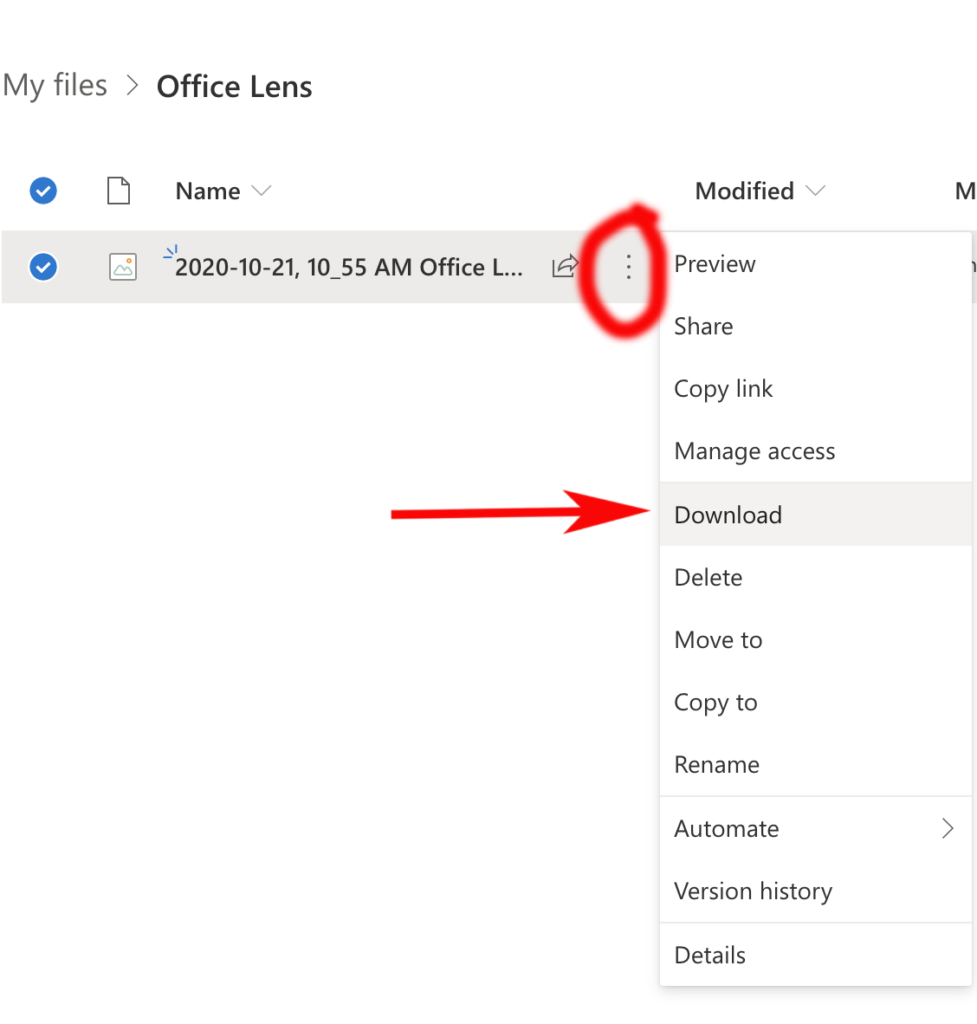This screenshot has width=977, height=1024.
Task: Click the share icon beside the file name
Action: 565,266
